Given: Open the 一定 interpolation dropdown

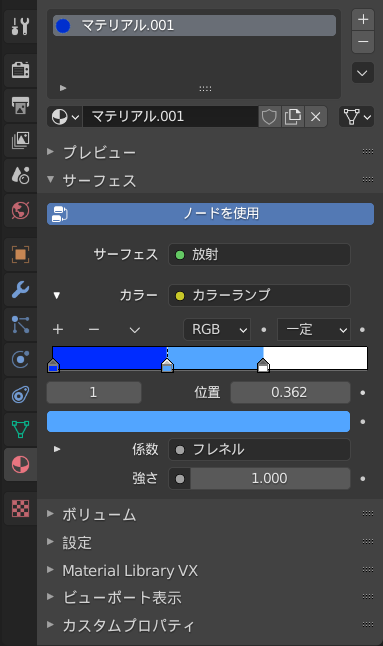Looking at the screenshot, I should tap(314, 330).
